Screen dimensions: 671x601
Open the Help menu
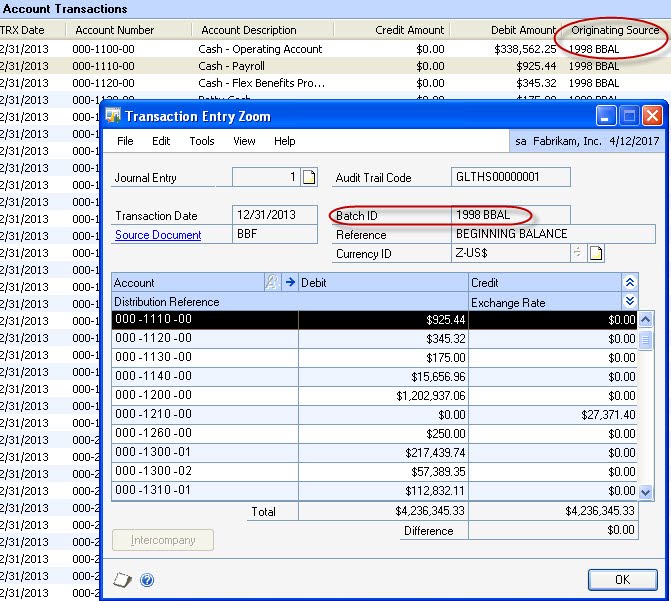(285, 141)
